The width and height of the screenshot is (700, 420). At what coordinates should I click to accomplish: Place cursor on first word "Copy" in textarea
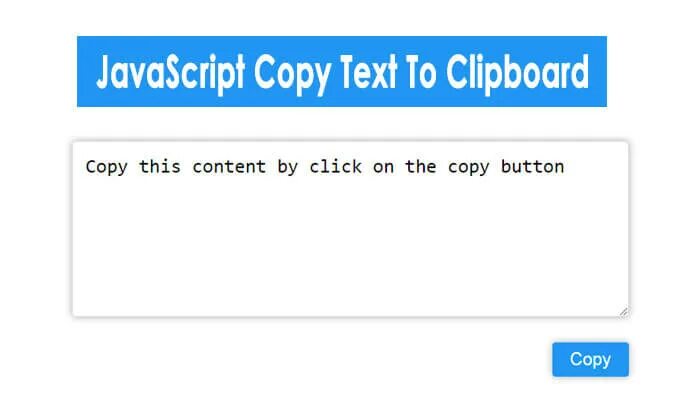coord(106,167)
